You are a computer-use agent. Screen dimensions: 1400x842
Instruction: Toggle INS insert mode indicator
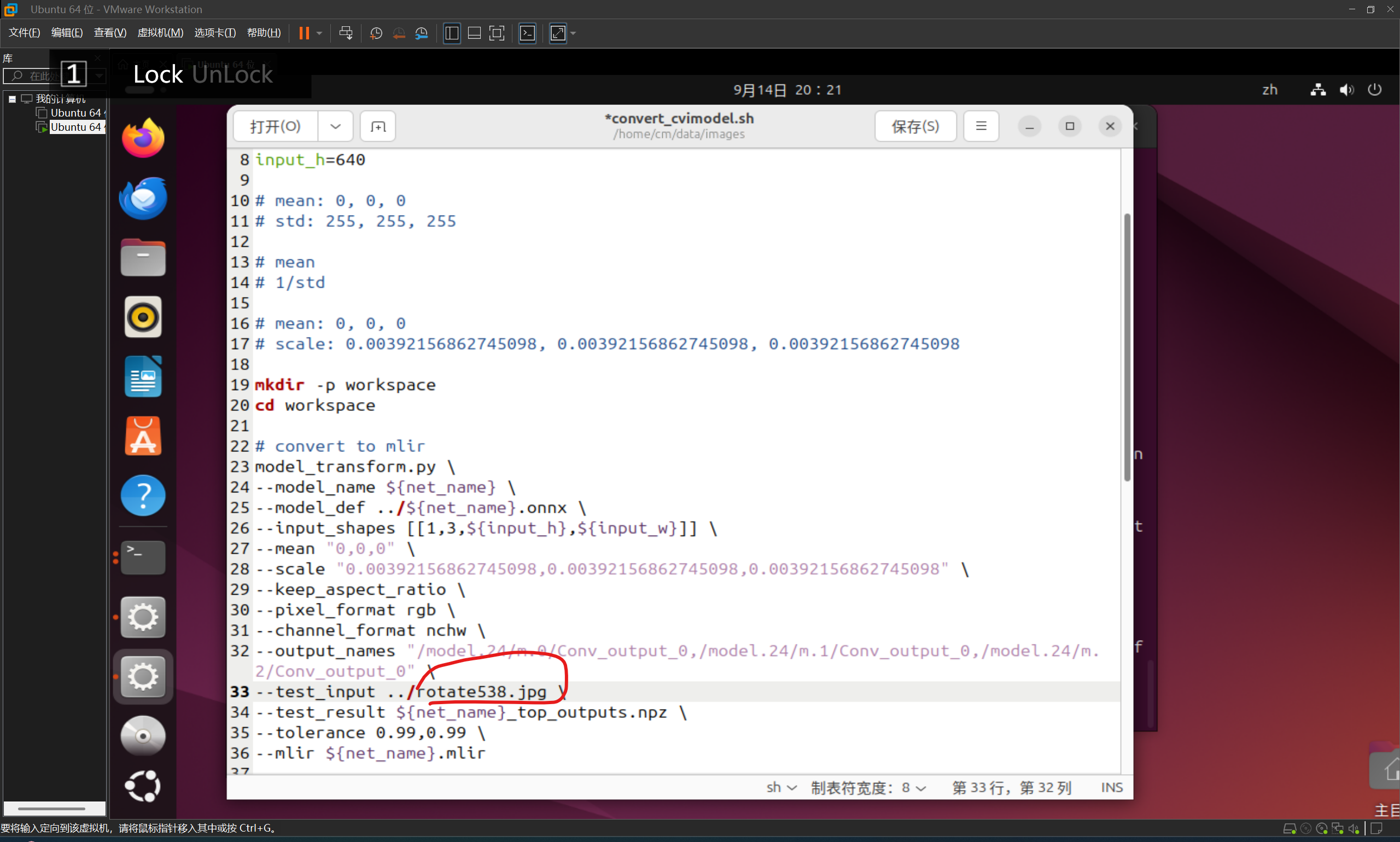pos(1111,787)
